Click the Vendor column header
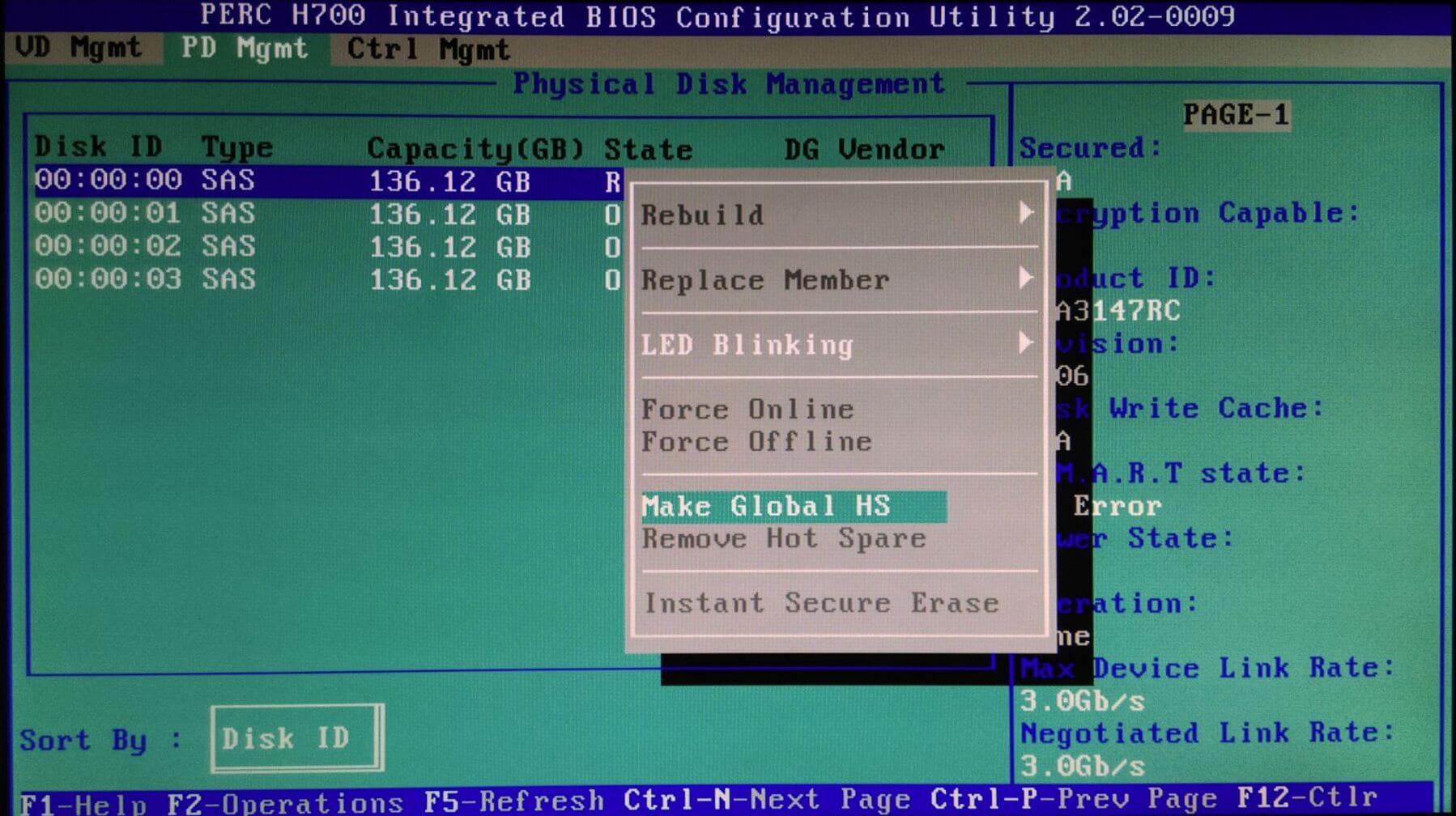 (x=892, y=150)
